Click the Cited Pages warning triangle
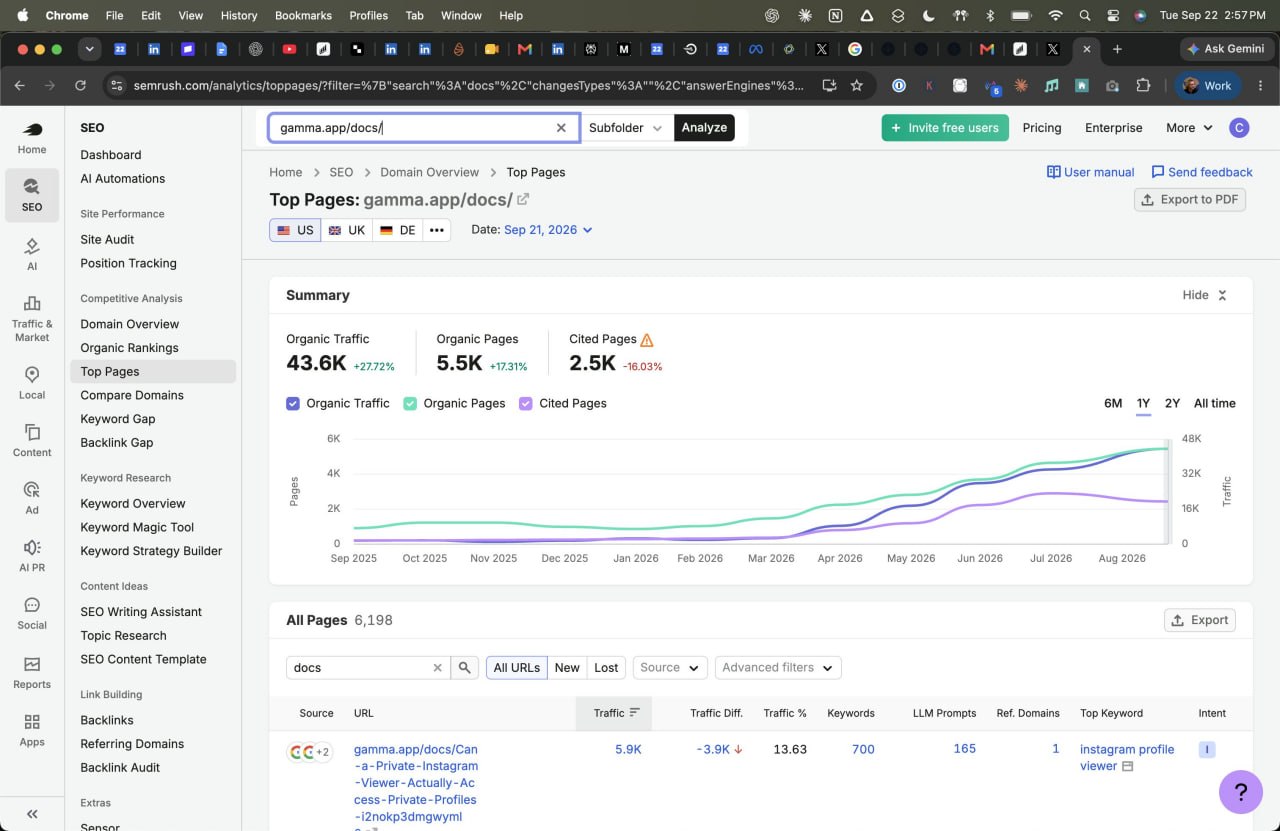The height and width of the screenshot is (831, 1280). [647, 339]
